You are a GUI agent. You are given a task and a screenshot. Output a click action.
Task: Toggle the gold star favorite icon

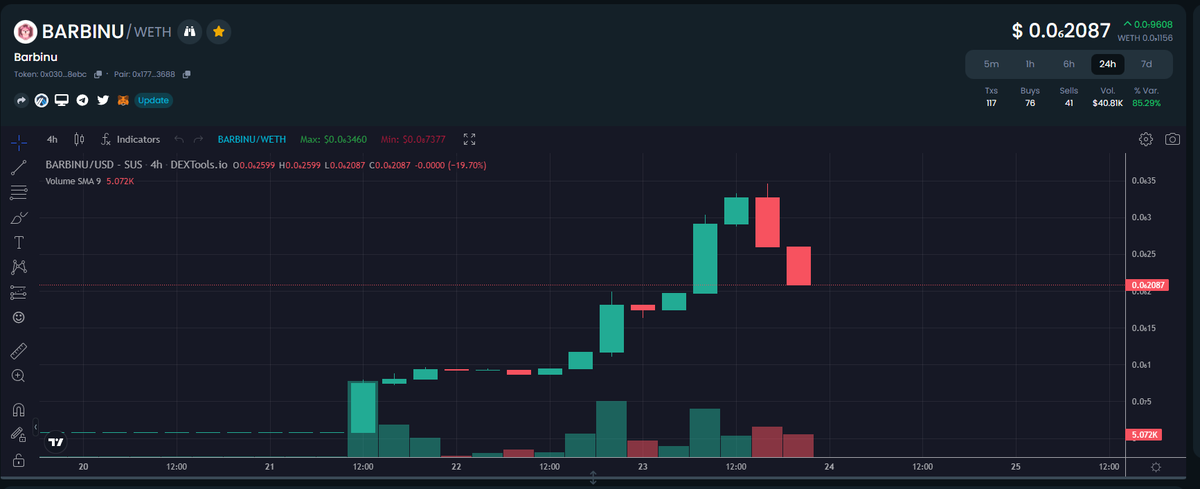pos(219,32)
